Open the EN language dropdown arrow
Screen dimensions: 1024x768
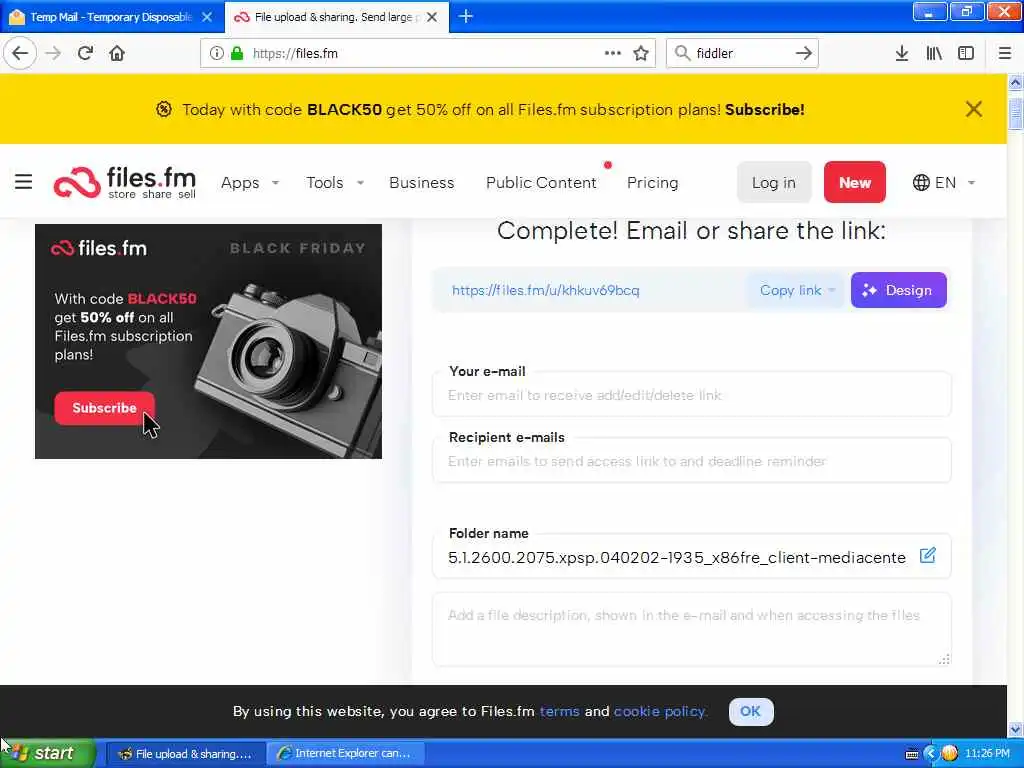971,183
